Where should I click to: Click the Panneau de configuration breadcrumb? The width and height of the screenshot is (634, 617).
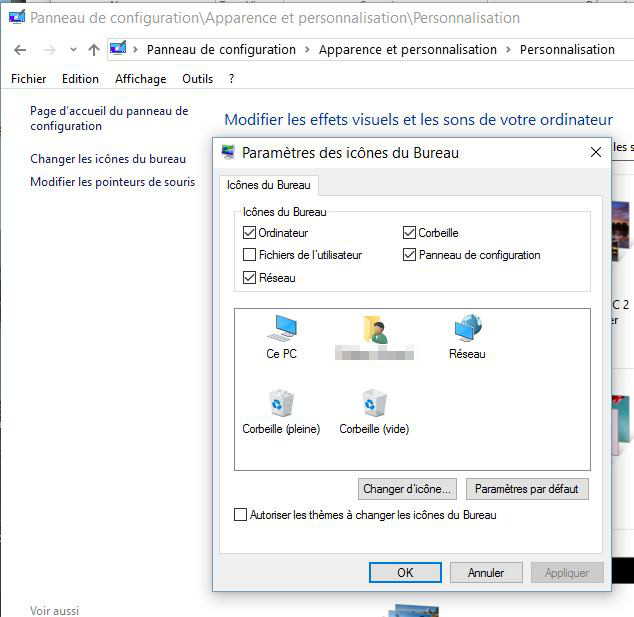point(221,50)
